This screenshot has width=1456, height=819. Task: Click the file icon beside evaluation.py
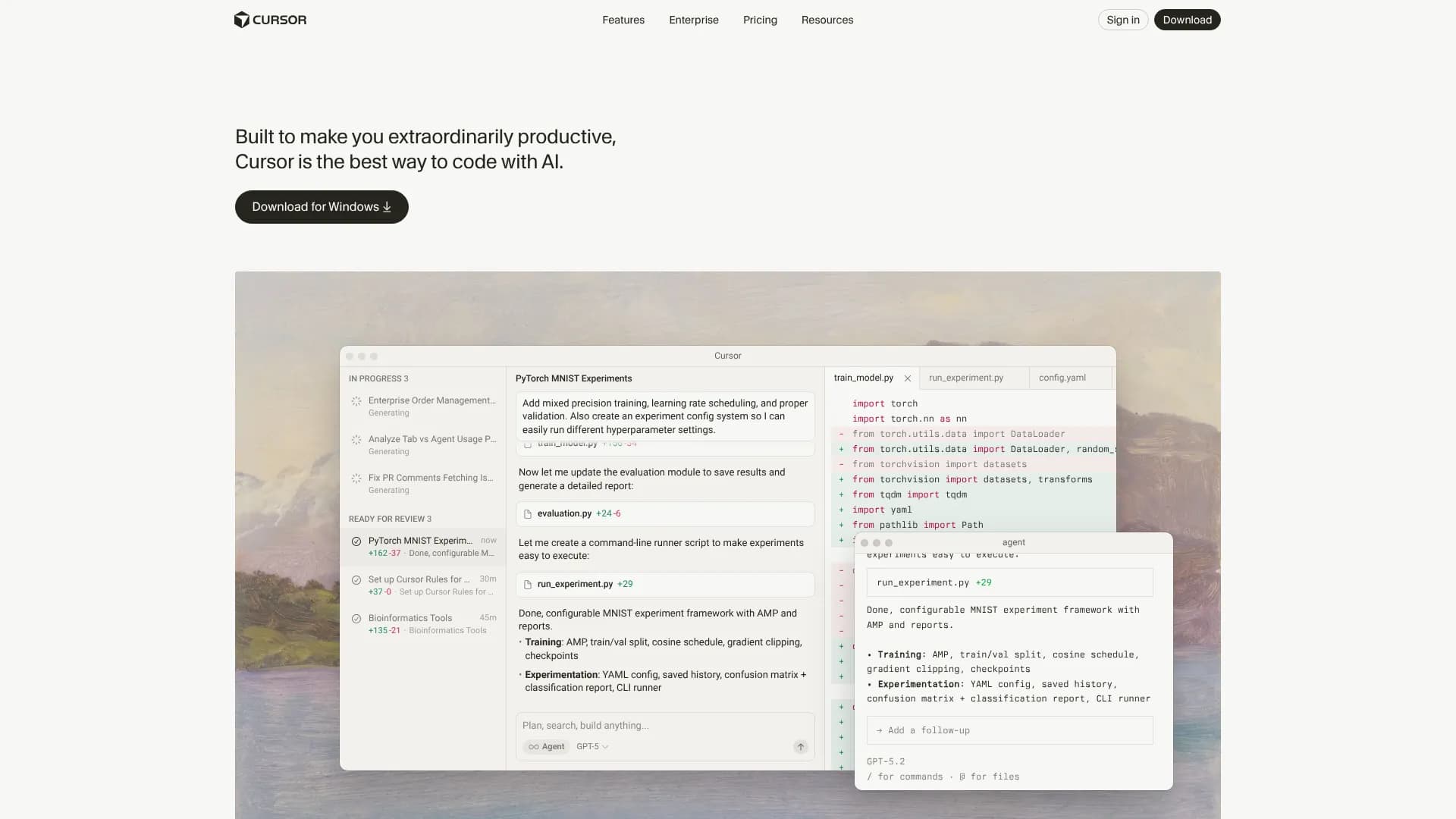pos(529,513)
